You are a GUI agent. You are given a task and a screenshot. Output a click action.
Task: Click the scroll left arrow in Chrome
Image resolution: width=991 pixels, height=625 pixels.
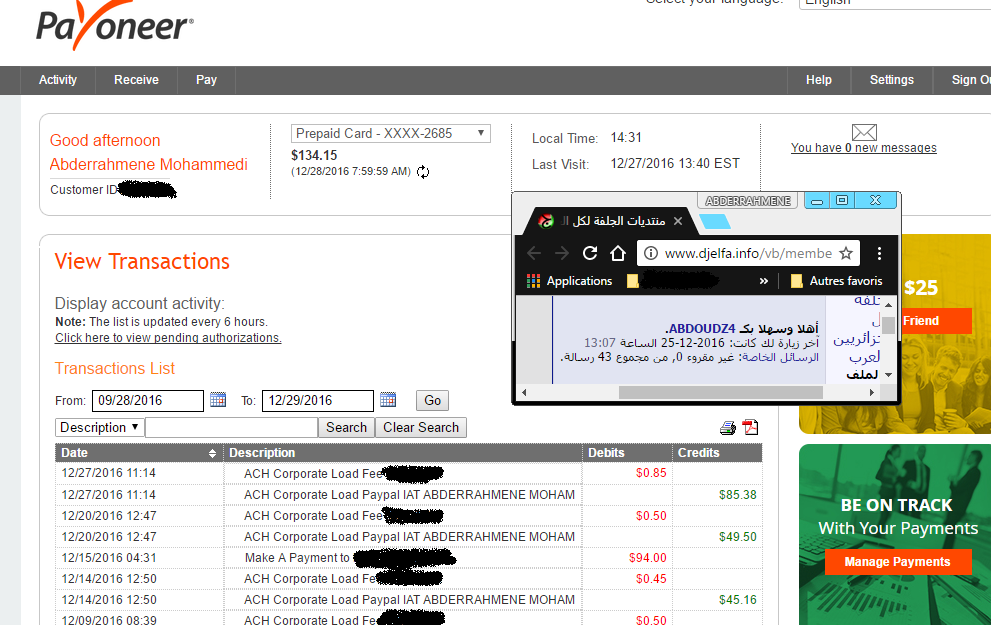523,392
